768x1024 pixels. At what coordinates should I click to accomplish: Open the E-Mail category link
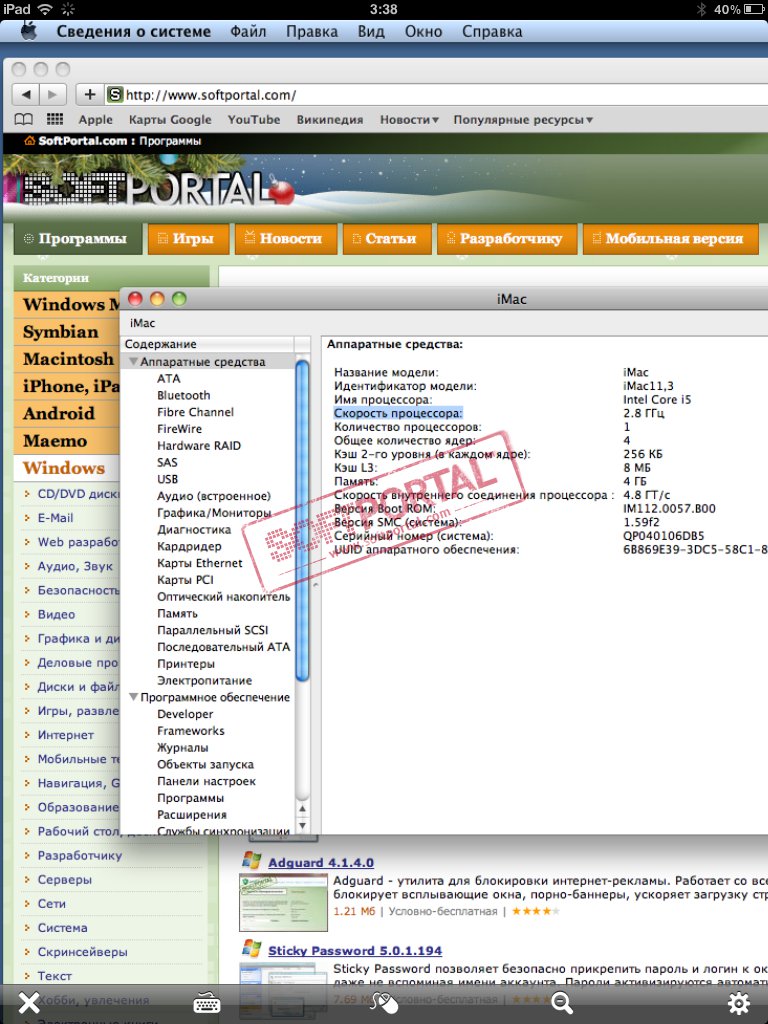[x=55, y=518]
